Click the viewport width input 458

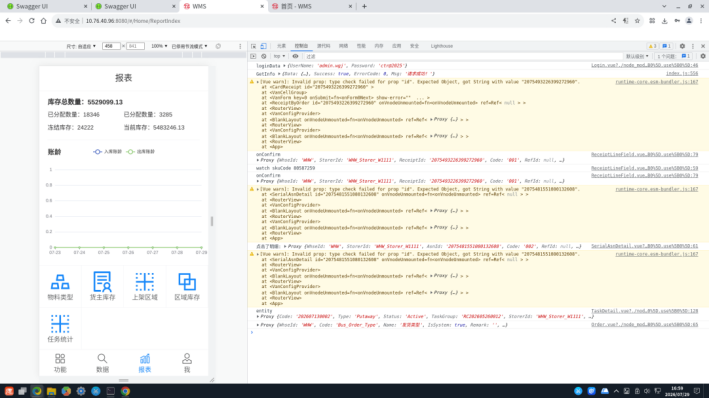point(111,46)
